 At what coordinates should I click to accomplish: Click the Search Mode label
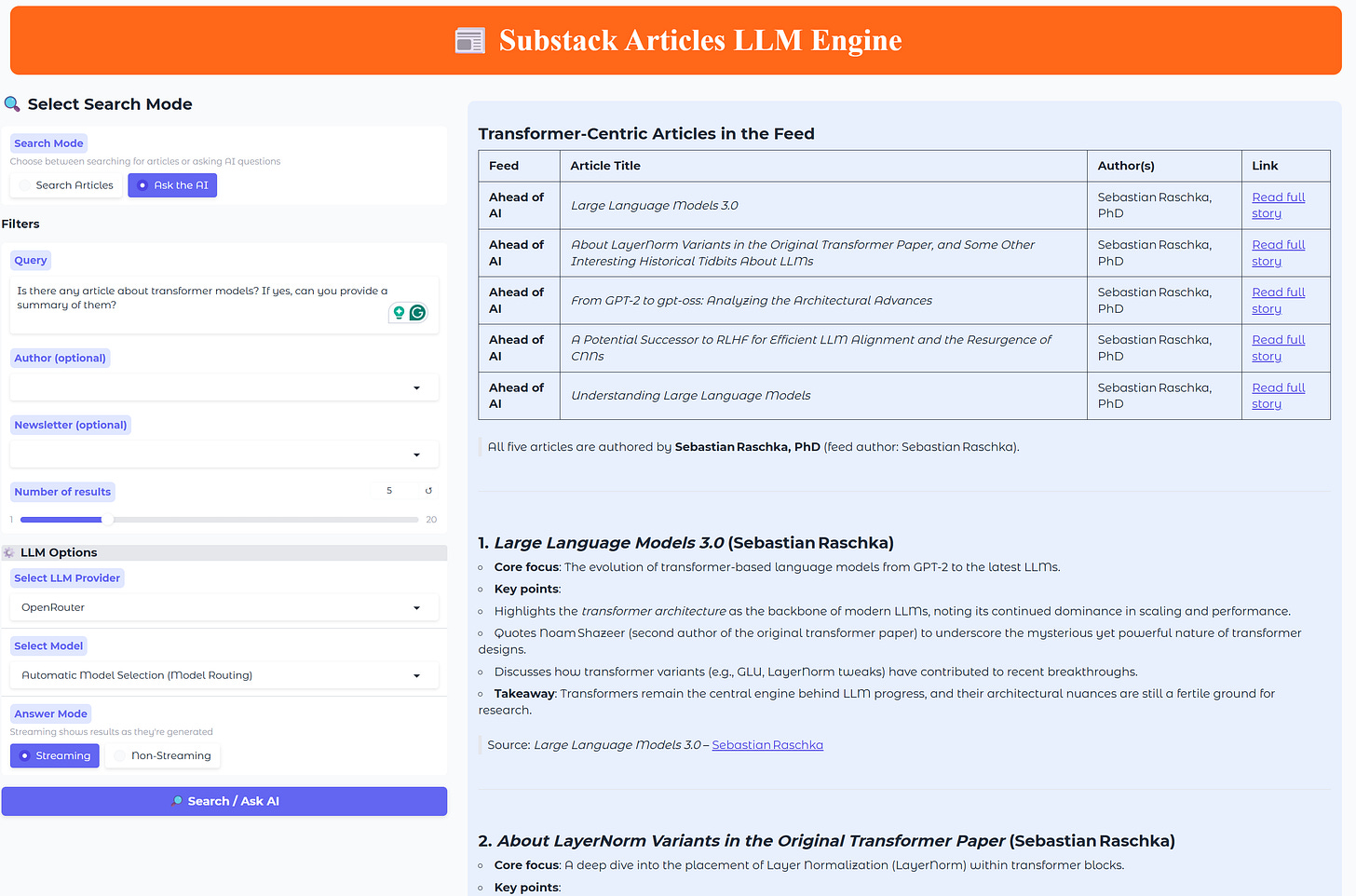pyautogui.click(x=48, y=143)
